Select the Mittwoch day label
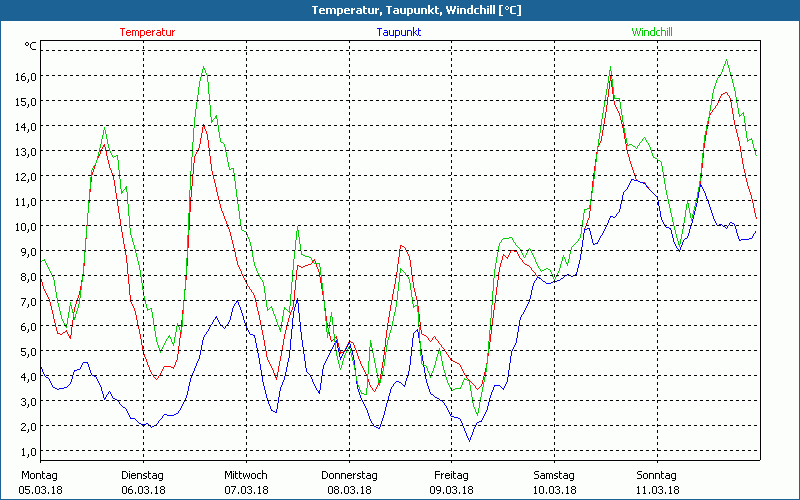Screen dimensions: 800x500 coord(245,475)
